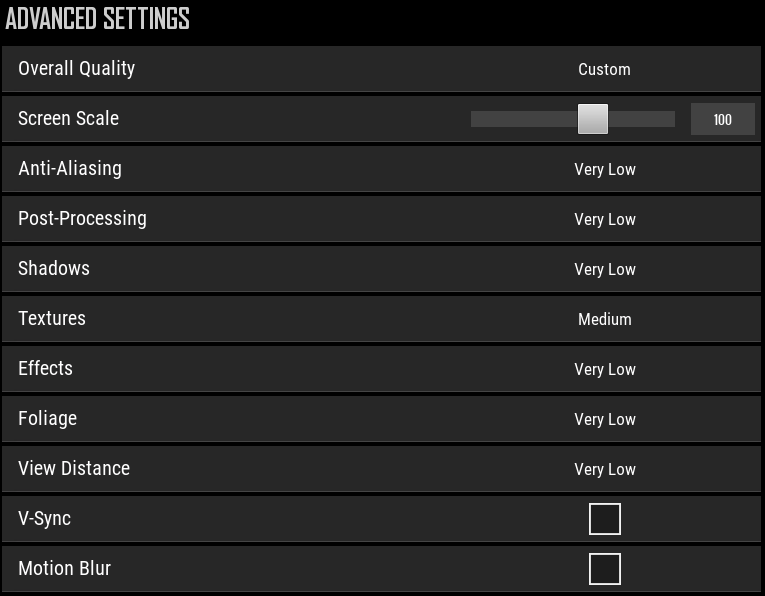This screenshot has height=596, width=765.
Task: Click the Screen Scale value field showing 100
Action: (723, 119)
